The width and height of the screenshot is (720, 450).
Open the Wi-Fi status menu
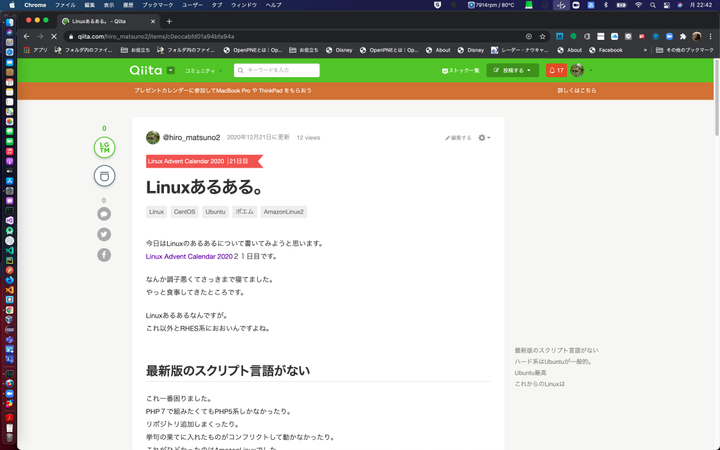click(x=638, y=5)
